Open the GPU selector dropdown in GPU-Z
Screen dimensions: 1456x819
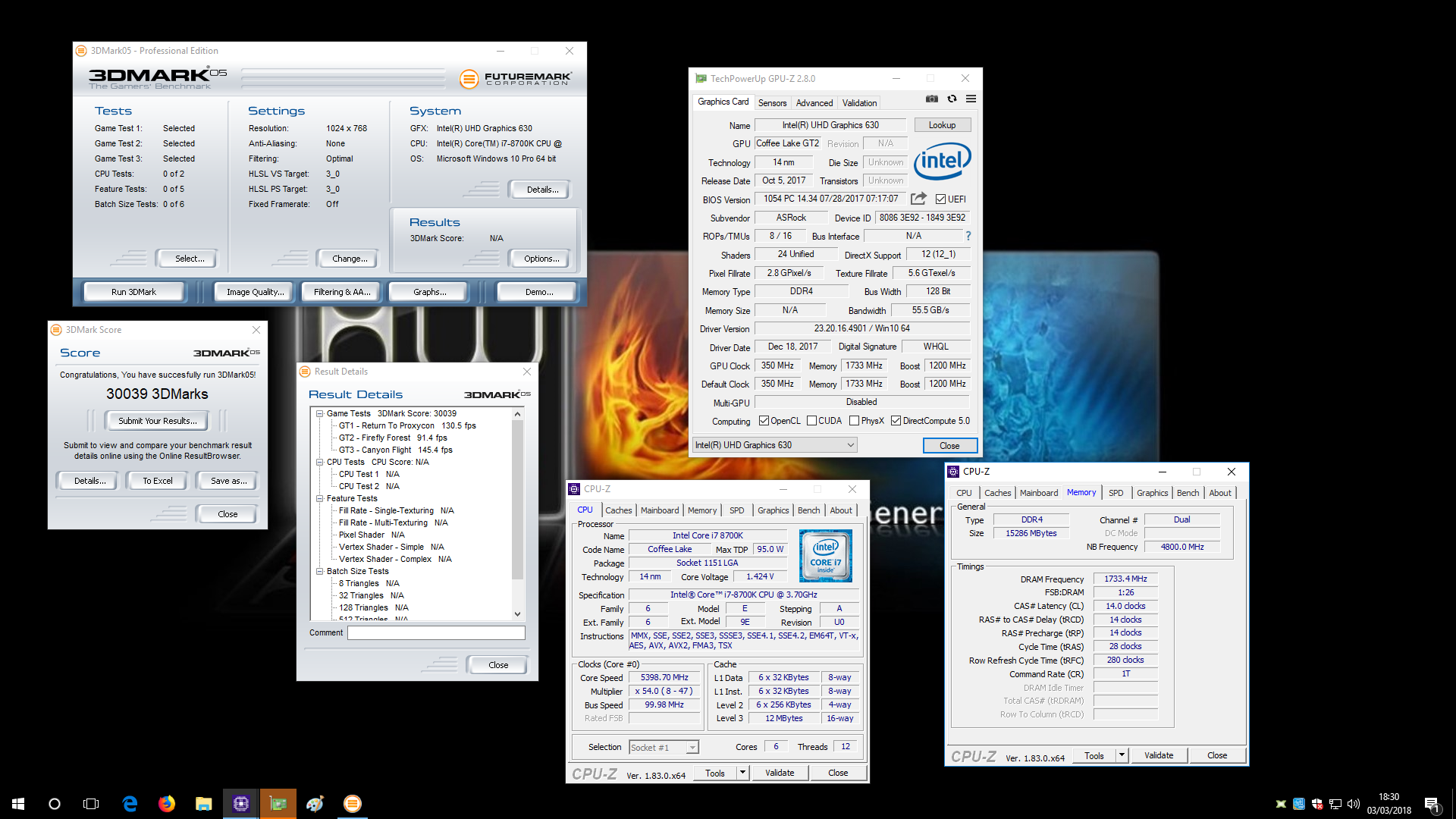tap(775, 445)
